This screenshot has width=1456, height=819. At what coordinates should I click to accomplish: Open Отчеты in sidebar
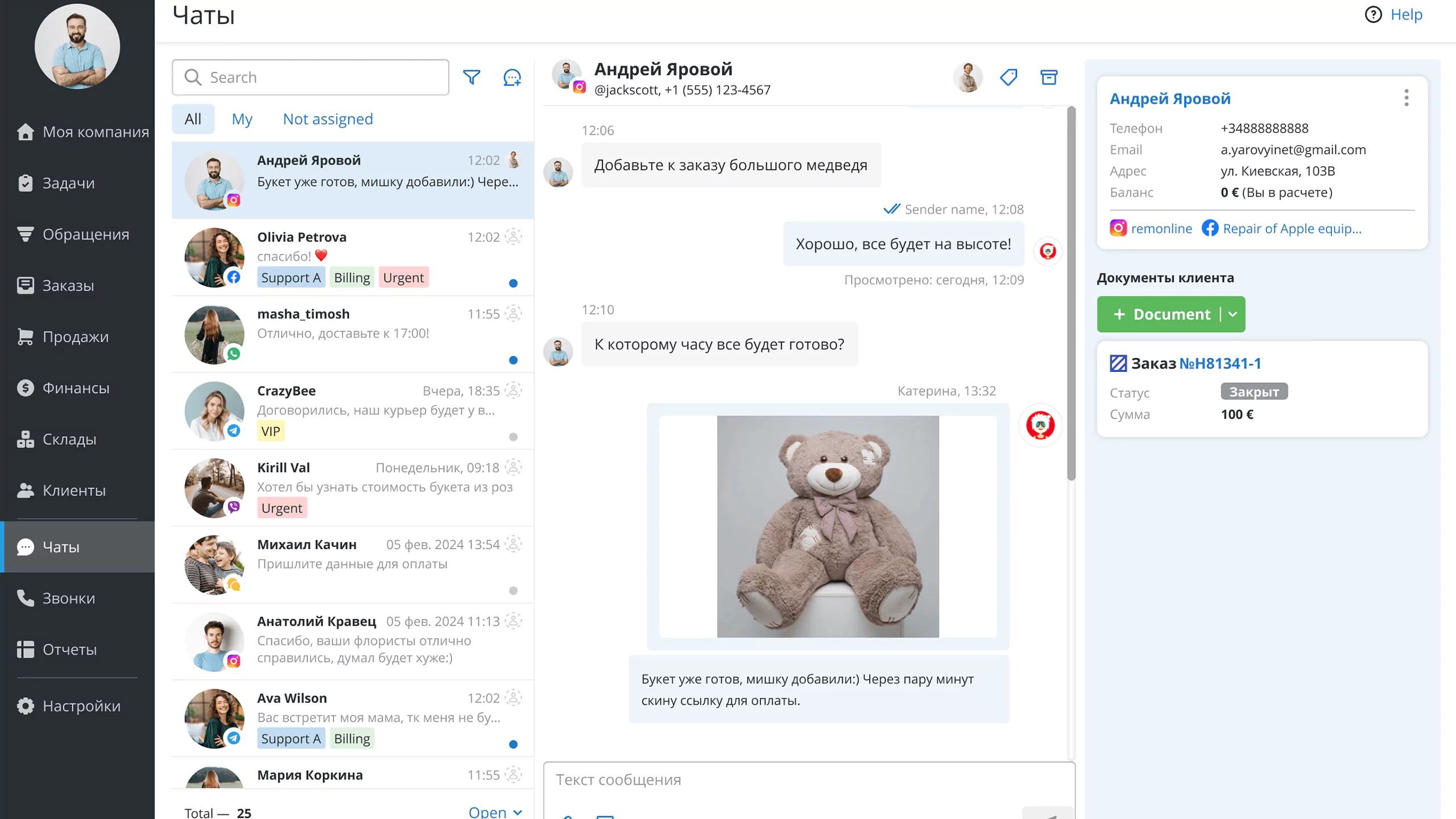(77, 650)
